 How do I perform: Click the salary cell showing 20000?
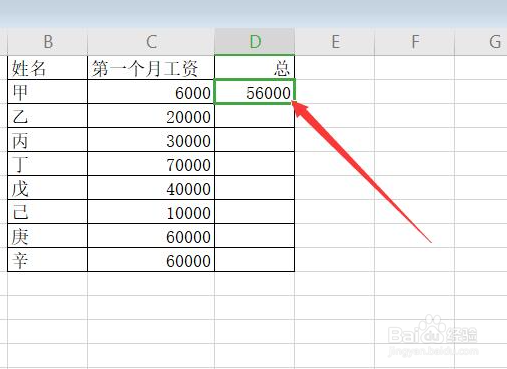tap(151, 116)
